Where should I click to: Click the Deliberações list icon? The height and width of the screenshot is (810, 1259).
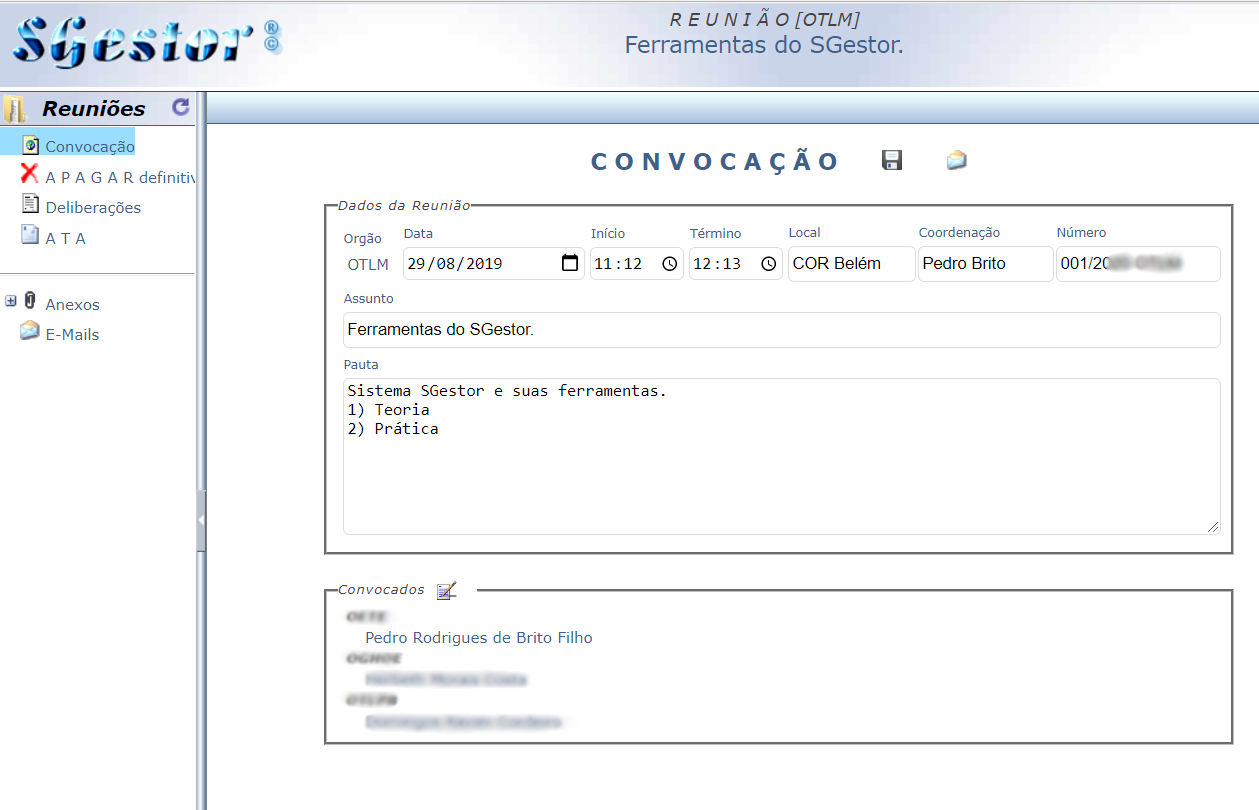coord(30,205)
